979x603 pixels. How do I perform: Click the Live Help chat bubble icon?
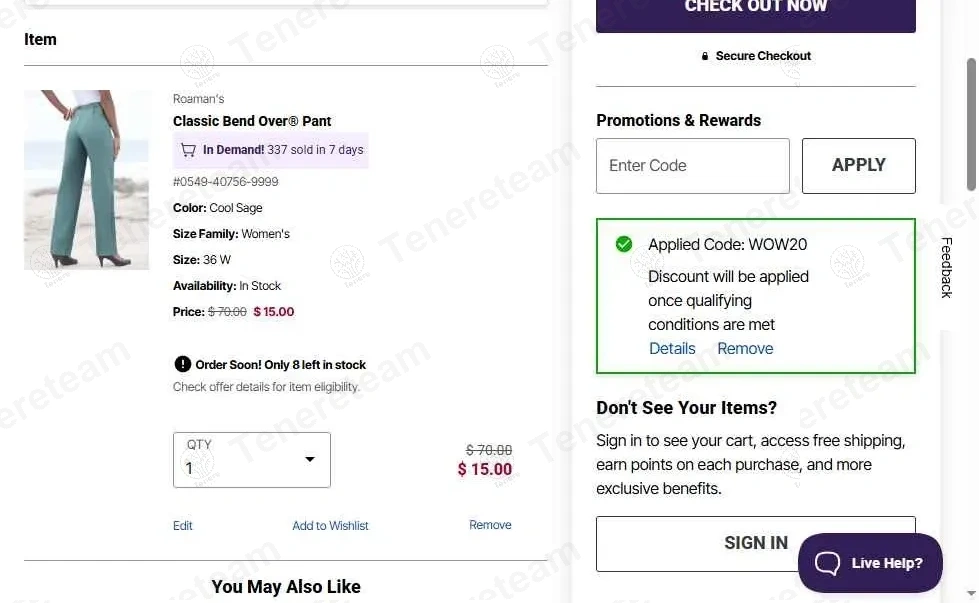pyautogui.click(x=828, y=563)
